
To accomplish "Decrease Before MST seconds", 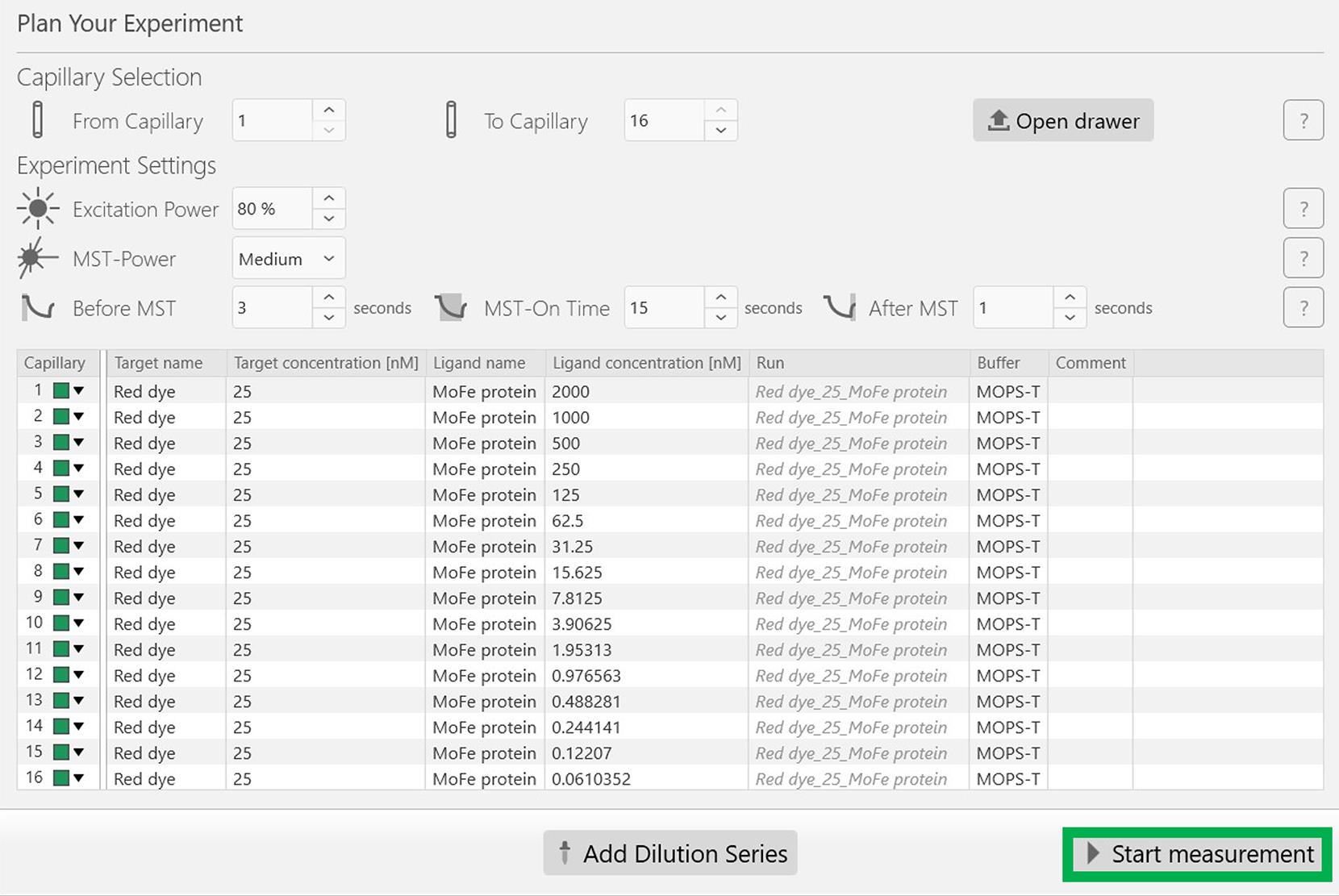I will click(x=329, y=318).
